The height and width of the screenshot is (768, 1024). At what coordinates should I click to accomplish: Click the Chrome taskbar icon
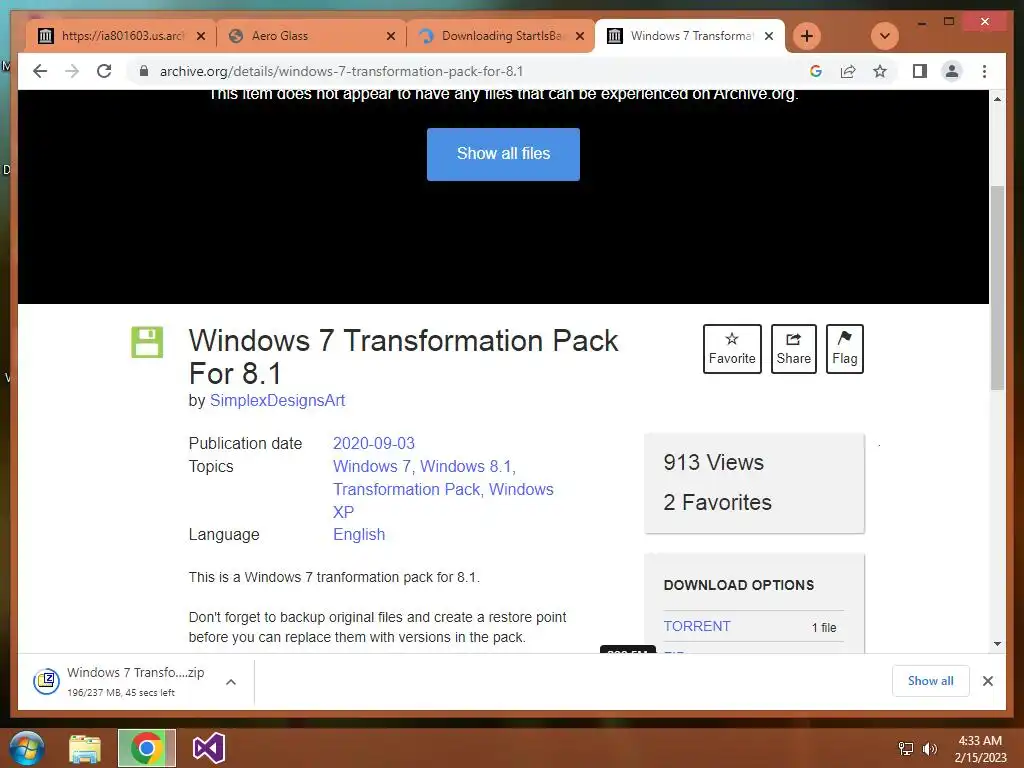(146, 748)
